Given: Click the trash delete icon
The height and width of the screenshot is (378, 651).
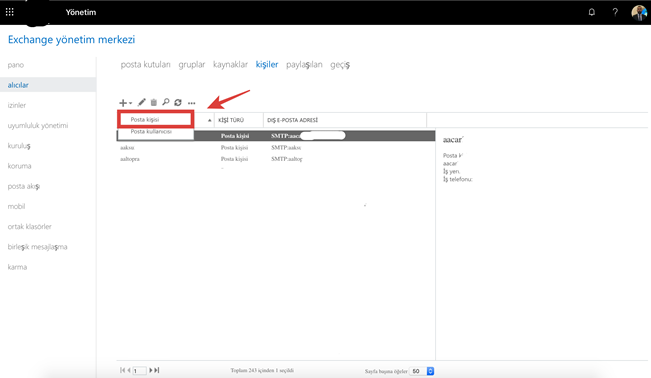Looking at the screenshot, I should click(154, 102).
